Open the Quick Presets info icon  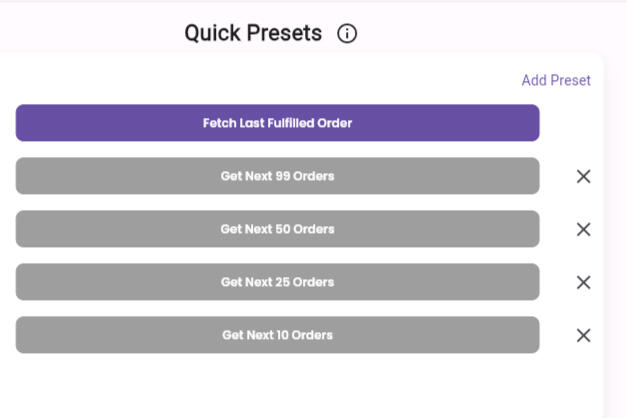pyautogui.click(x=347, y=34)
